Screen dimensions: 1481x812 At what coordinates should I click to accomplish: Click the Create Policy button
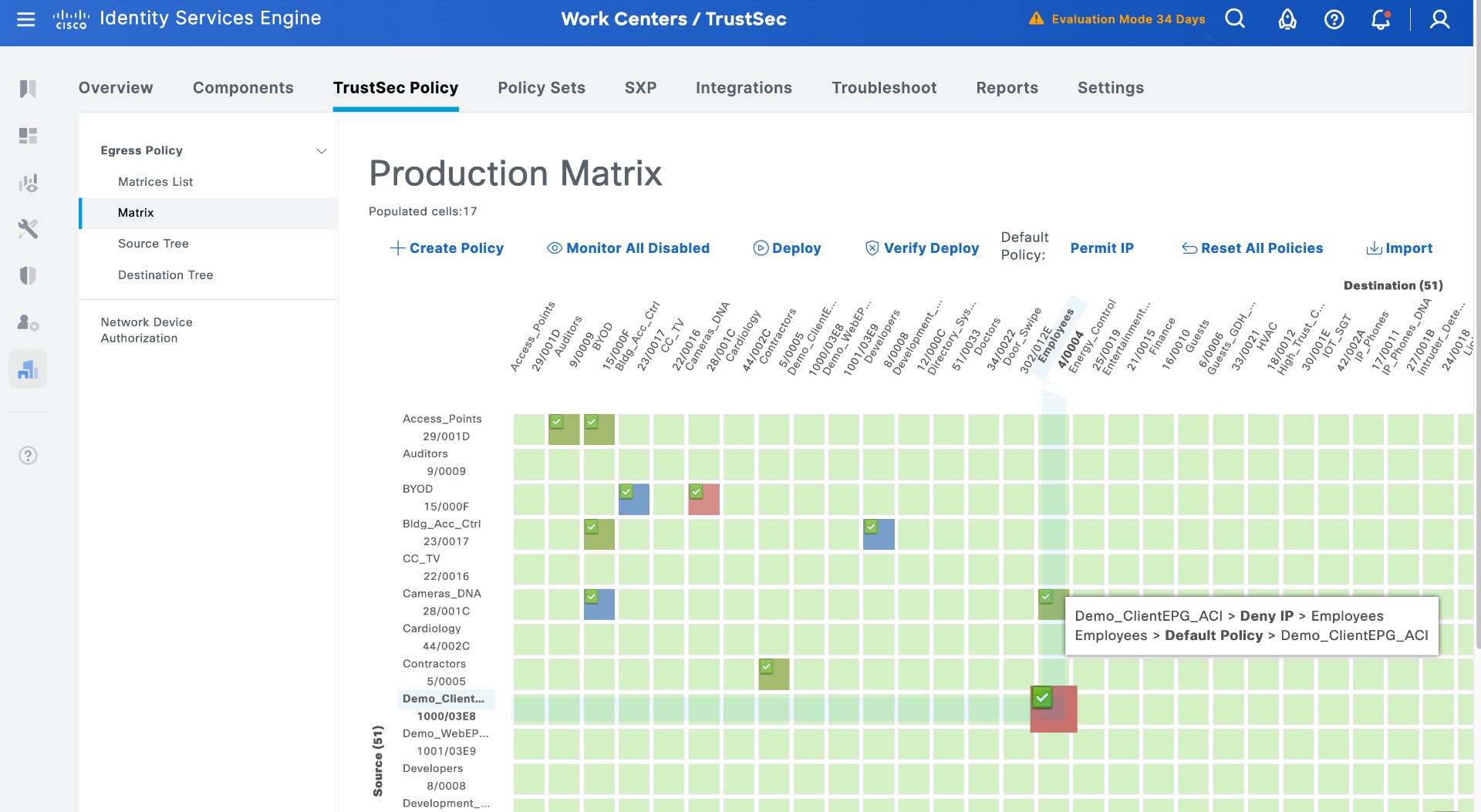click(x=447, y=248)
